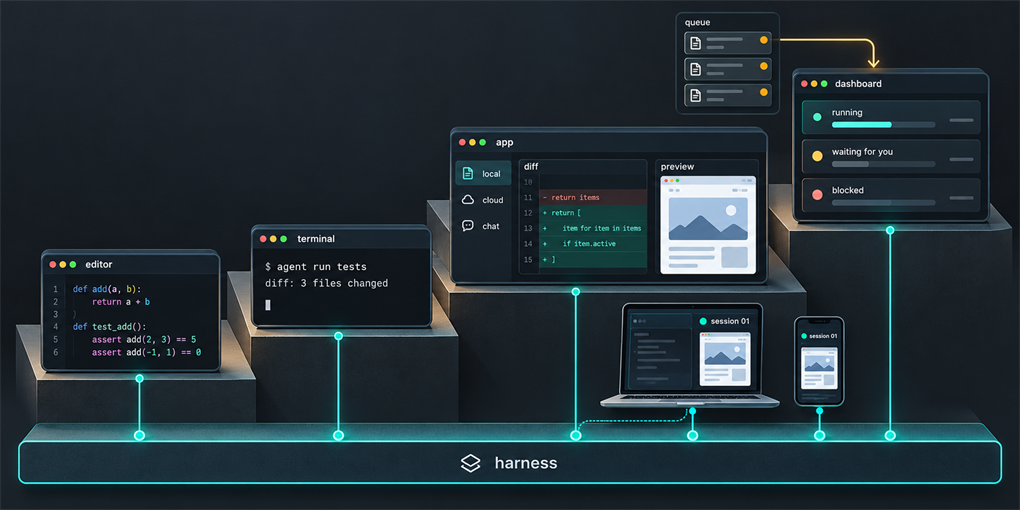Click the red status dot beside blocked
This screenshot has height=510, width=1020.
[817, 195]
